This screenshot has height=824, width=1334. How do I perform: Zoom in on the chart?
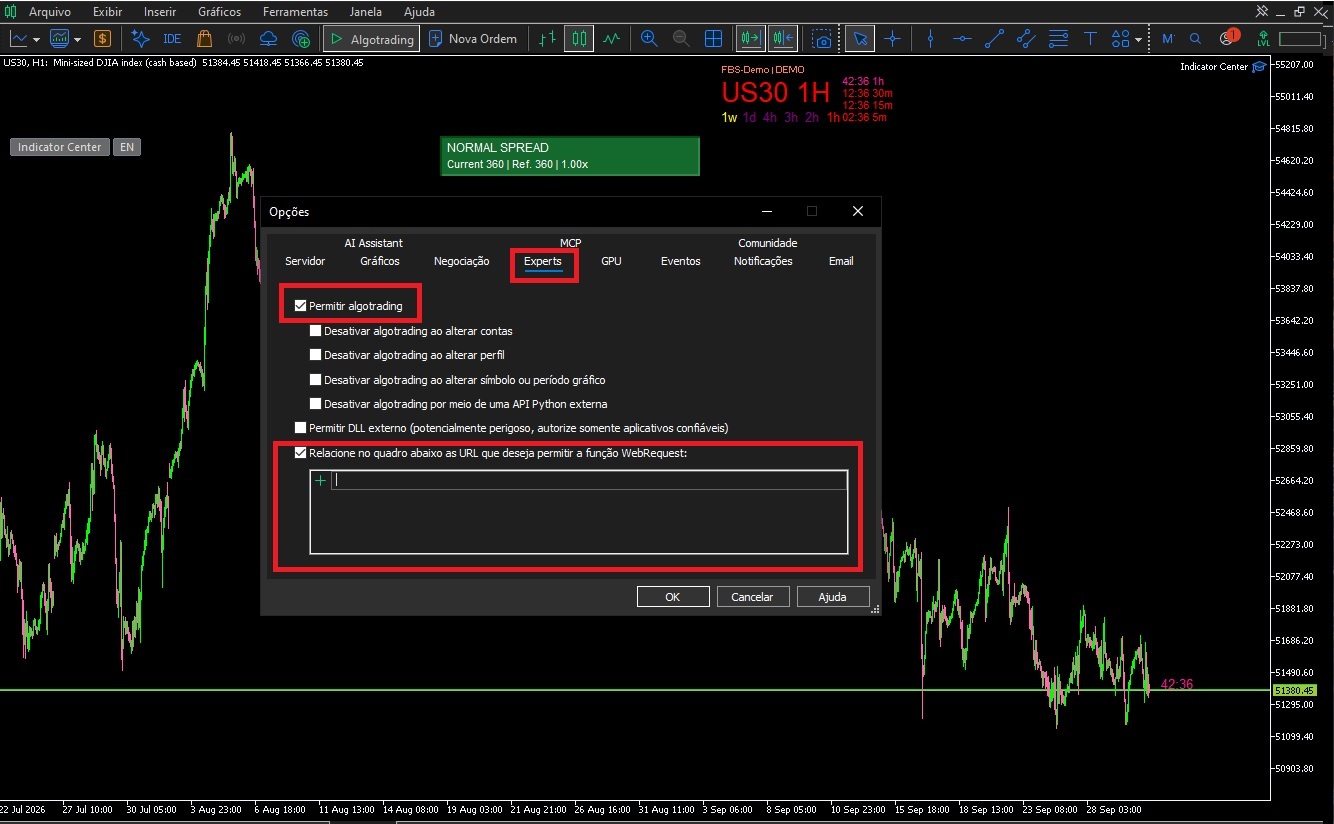649,39
